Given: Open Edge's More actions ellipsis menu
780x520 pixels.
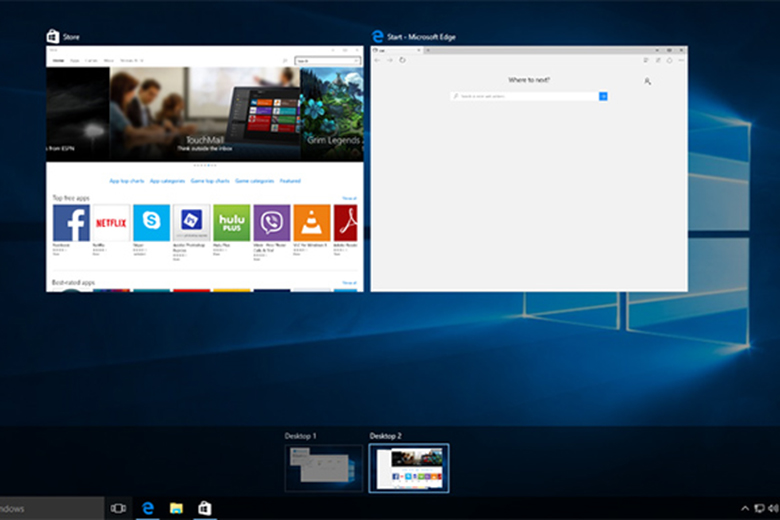Looking at the screenshot, I should pos(682,60).
